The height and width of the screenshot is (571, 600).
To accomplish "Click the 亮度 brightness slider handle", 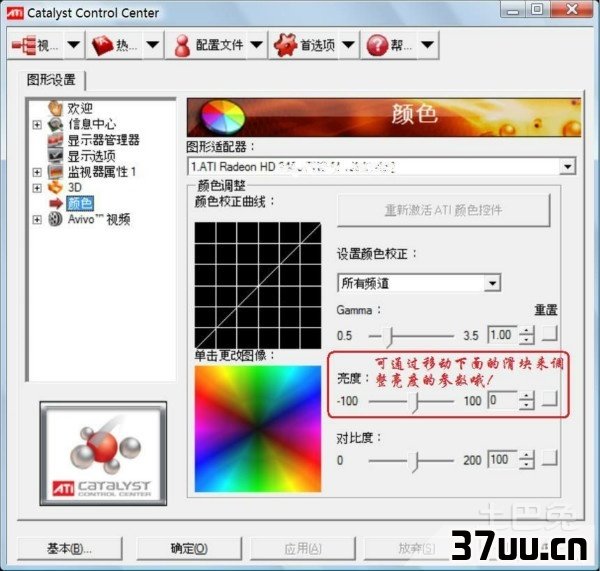I will pyautogui.click(x=414, y=402).
